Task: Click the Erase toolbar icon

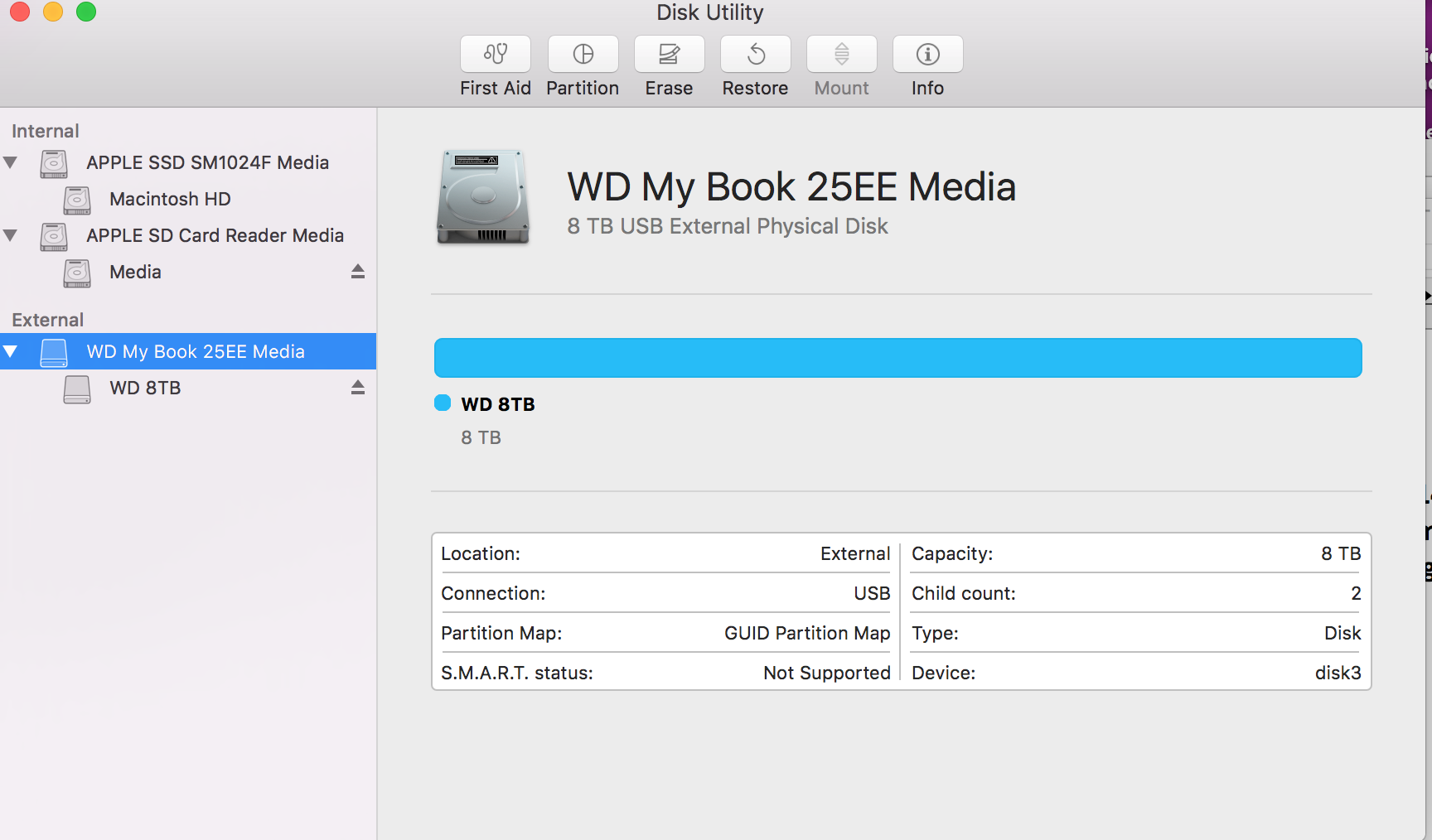Action: tap(669, 54)
